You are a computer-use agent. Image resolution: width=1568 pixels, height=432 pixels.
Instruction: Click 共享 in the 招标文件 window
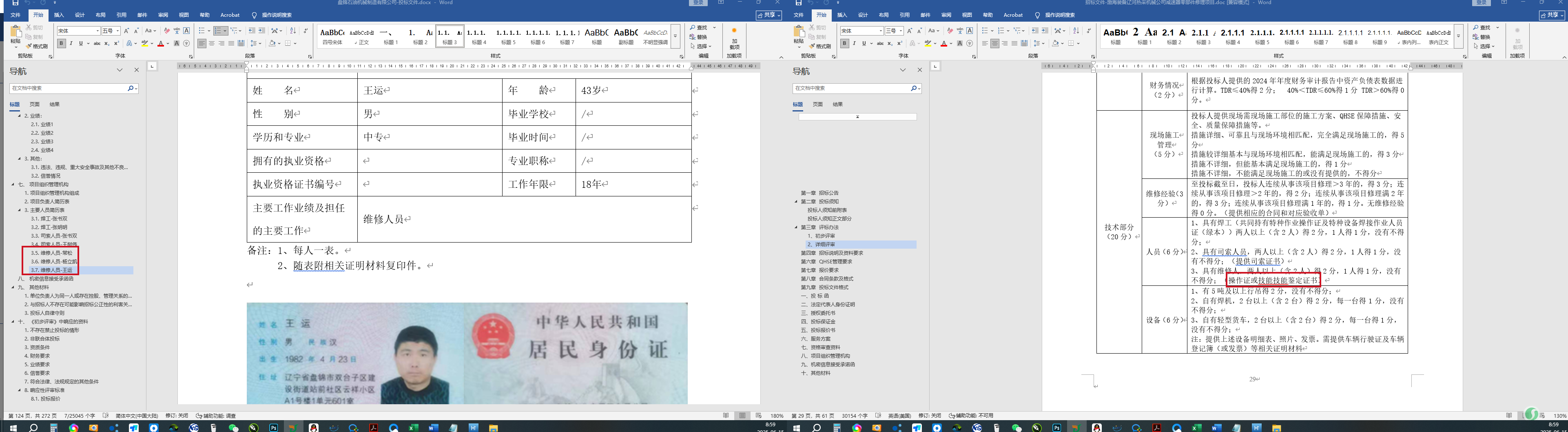pyautogui.click(x=1552, y=15)
